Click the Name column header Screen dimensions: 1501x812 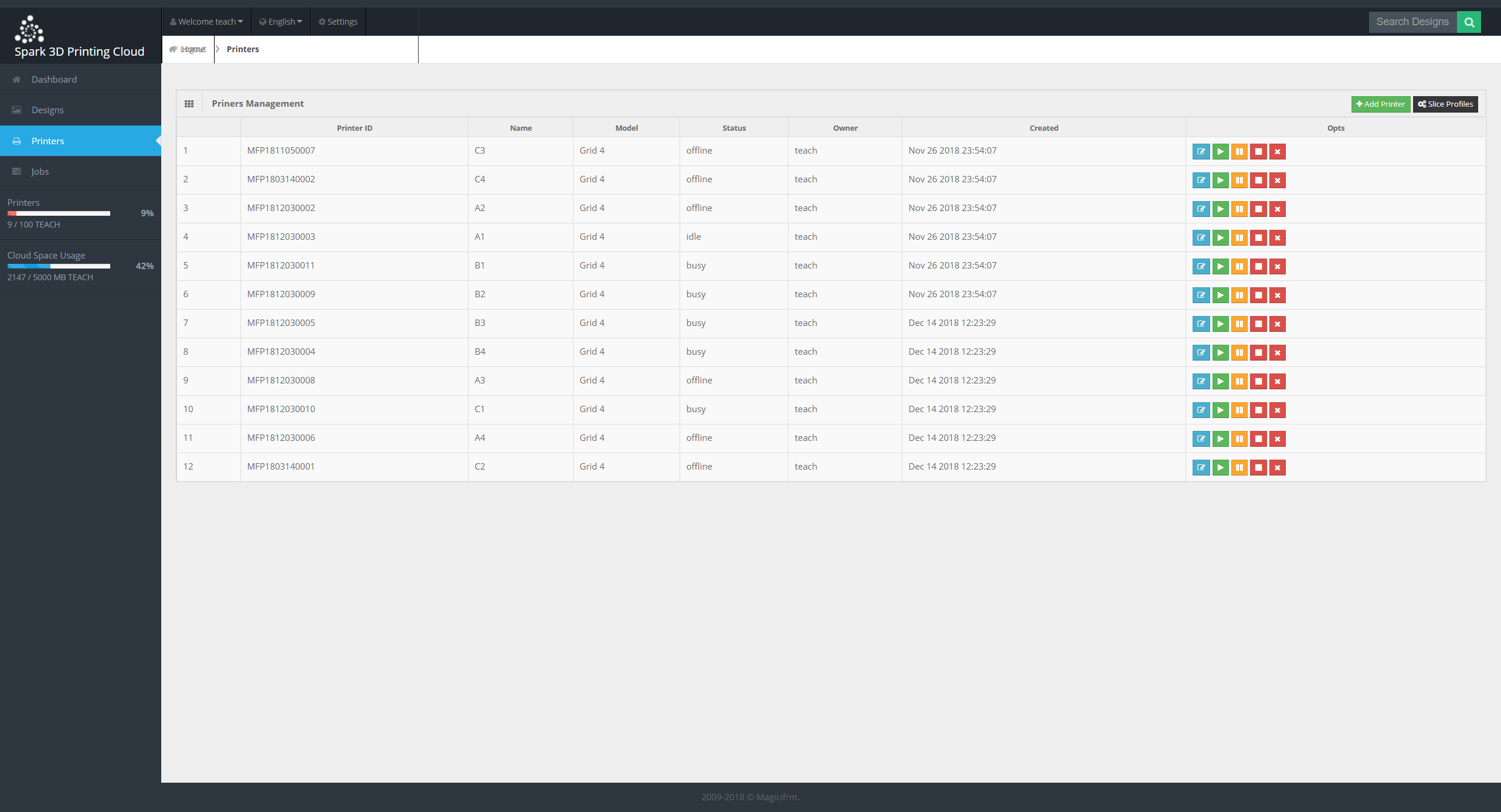pyautogui.click(x=521, y=128)
